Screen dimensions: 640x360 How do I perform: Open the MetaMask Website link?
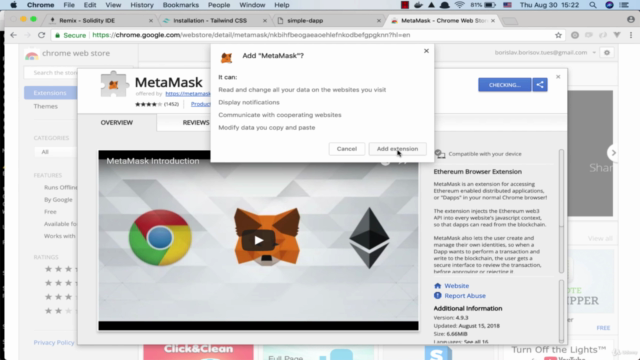coord(456,286)
